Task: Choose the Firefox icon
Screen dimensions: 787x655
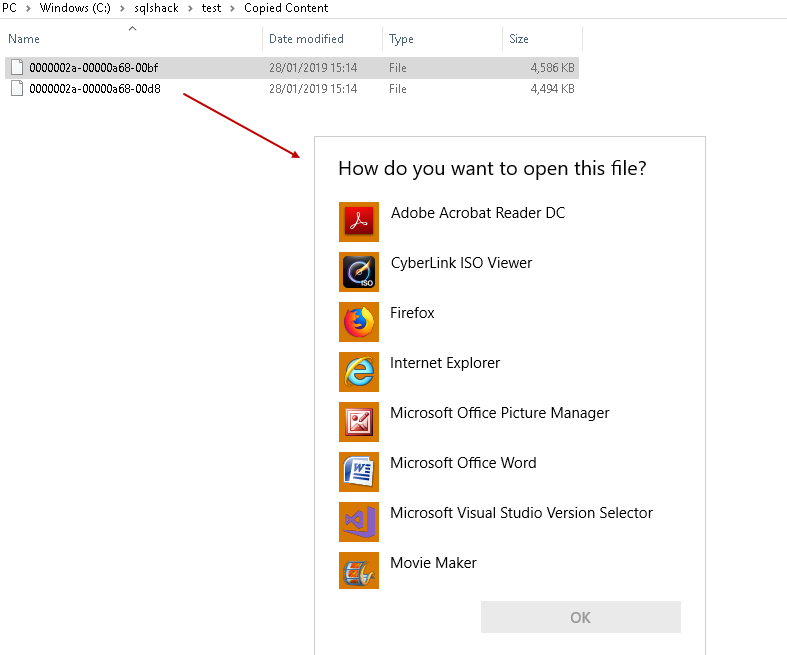Action: point(359,321)
